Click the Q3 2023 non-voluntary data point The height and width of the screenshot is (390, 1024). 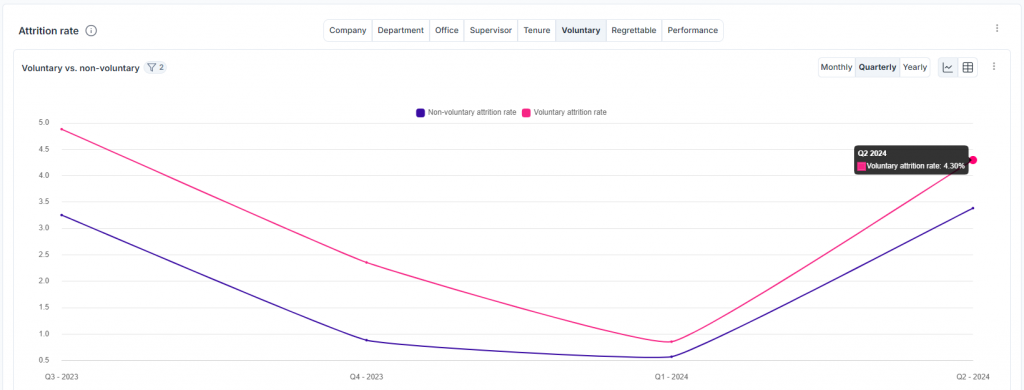tap(61, 215)
